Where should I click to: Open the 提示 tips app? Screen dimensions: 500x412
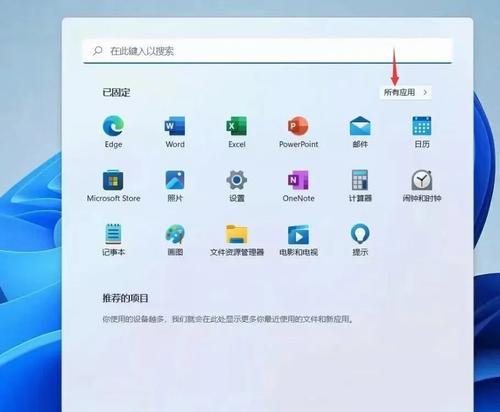tap(360, 239)
